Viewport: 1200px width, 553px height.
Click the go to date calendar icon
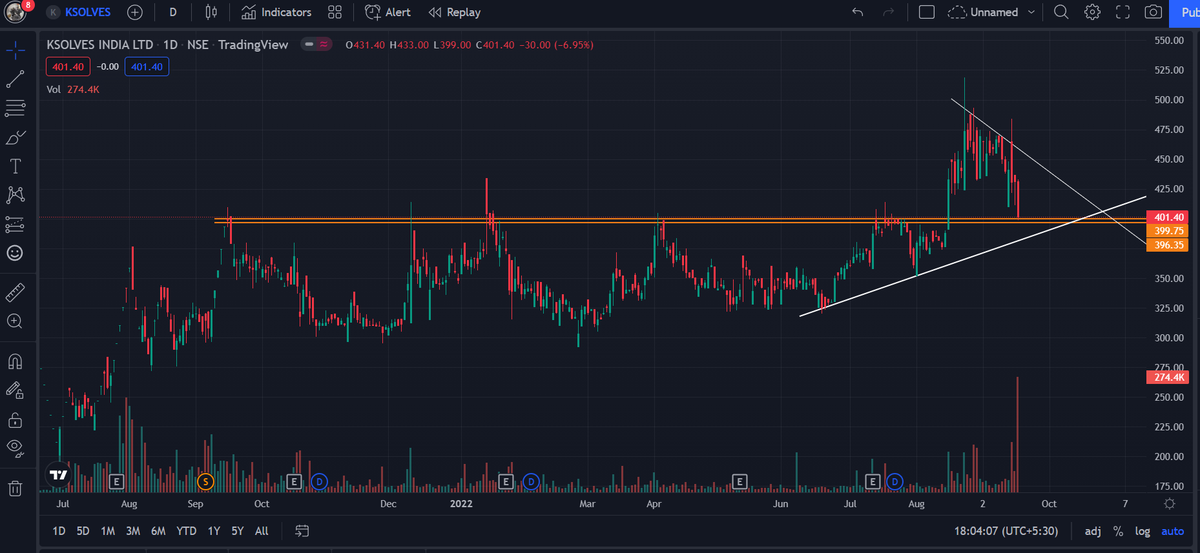tap(303, 531)
